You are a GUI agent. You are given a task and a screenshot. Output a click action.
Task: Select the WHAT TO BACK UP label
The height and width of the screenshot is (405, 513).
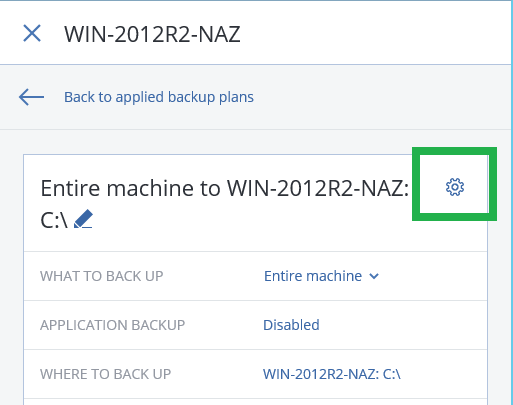click(102, 276)
